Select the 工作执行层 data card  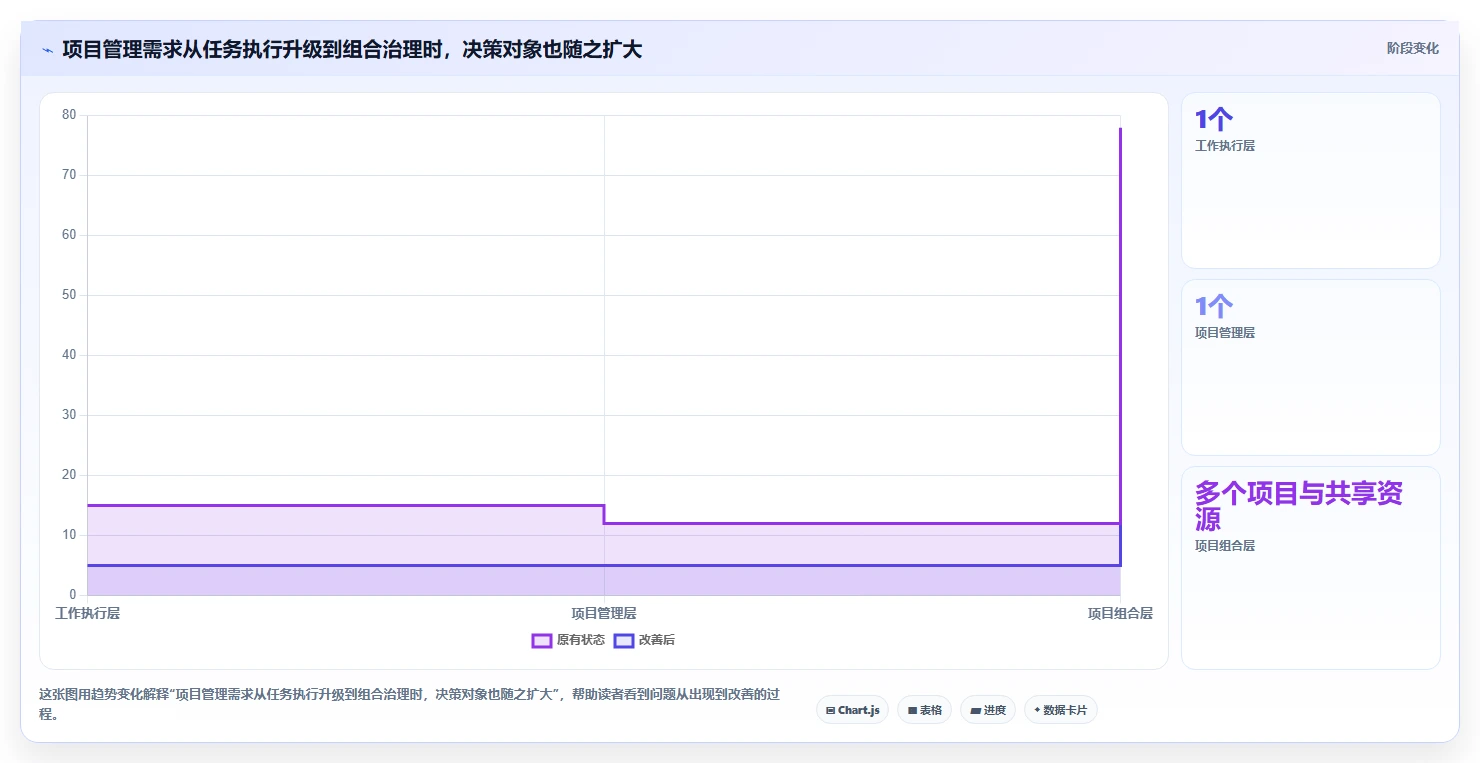[x=1311, y=181]
